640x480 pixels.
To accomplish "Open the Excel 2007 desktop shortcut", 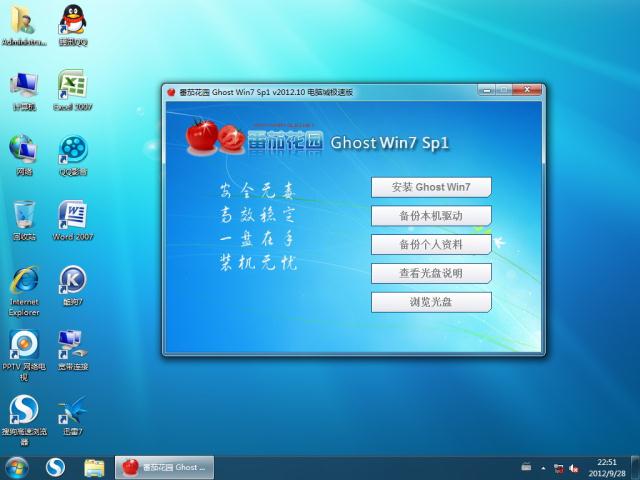I will 73,91.
